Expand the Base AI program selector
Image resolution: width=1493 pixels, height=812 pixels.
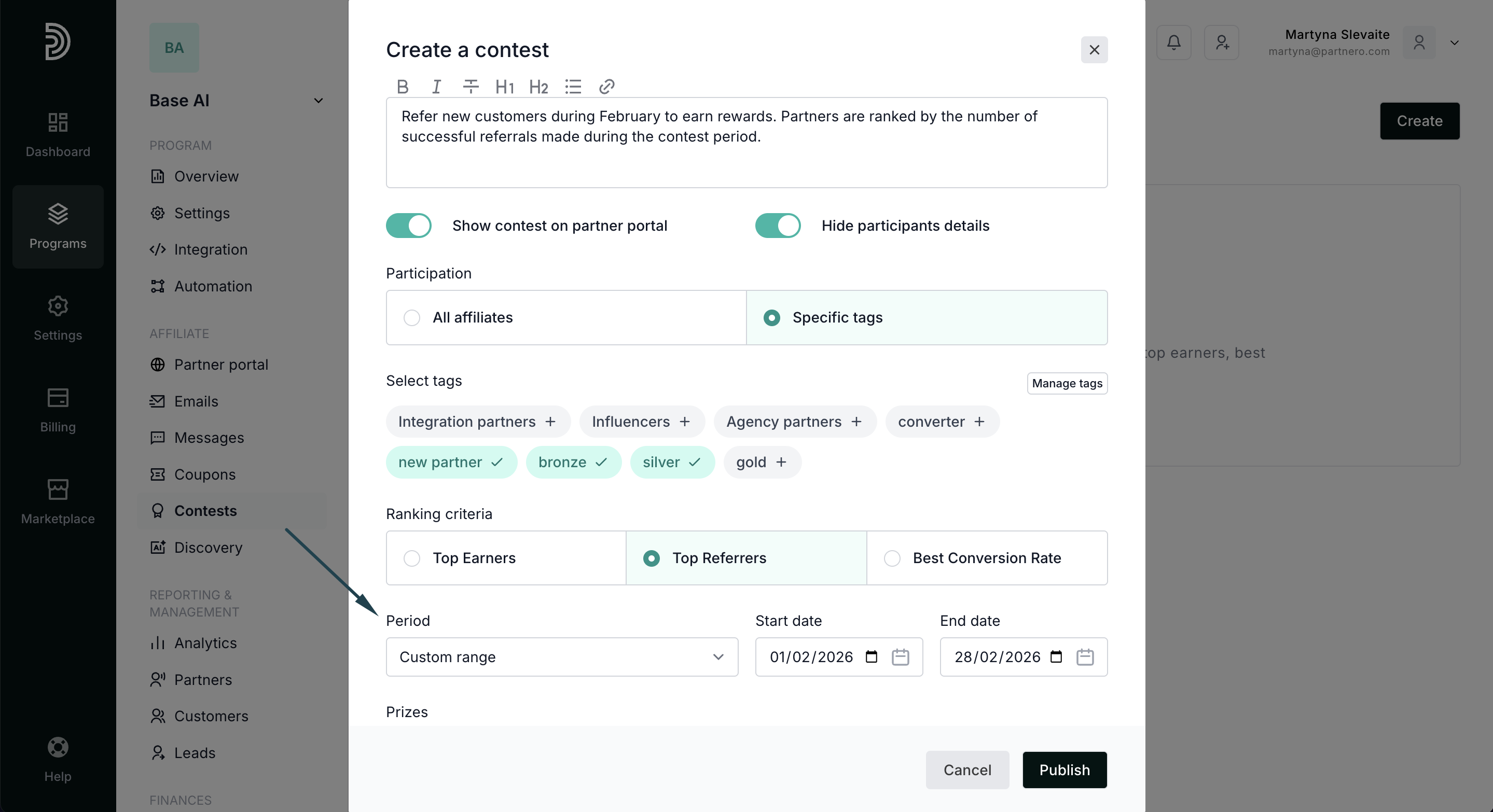click(318, 101)
